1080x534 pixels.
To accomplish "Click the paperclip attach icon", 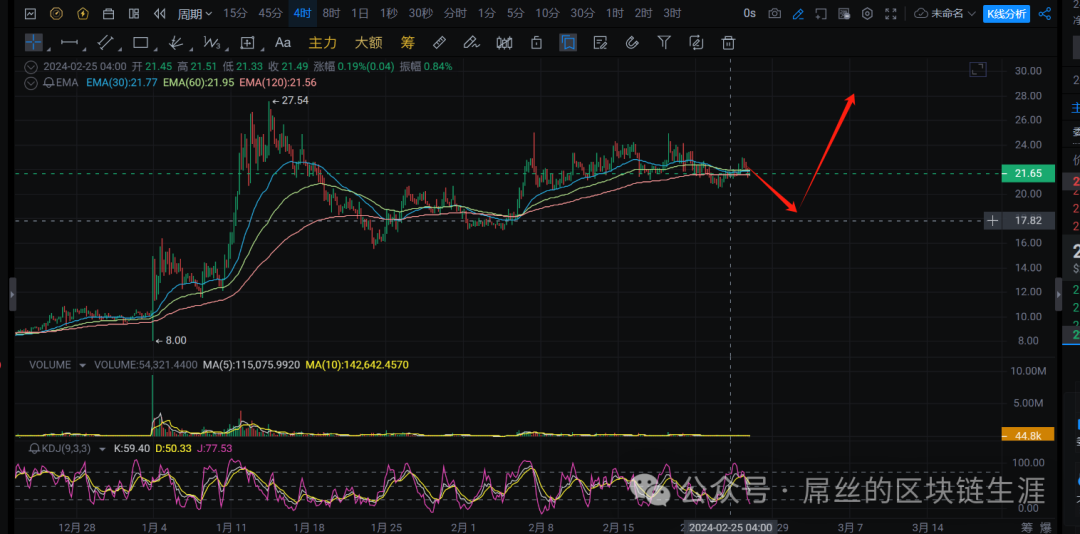I will 632,43.
